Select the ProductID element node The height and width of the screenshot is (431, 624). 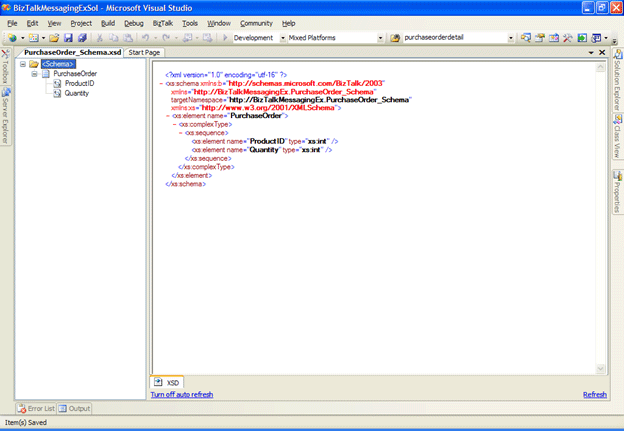pyautogui.click(x=80, y=84)
